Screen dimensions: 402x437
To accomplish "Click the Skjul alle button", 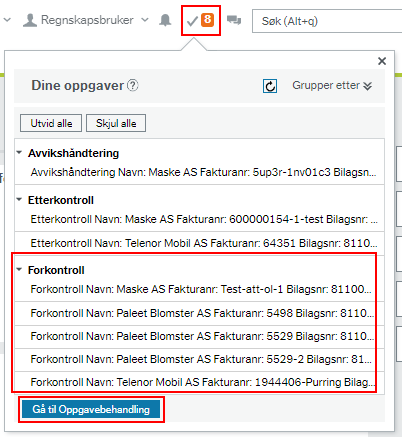I will pos(116,123).
